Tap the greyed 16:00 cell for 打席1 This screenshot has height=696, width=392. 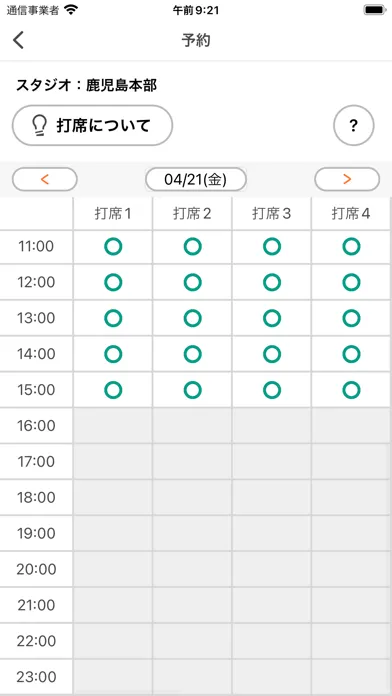[x=113, y=426]
